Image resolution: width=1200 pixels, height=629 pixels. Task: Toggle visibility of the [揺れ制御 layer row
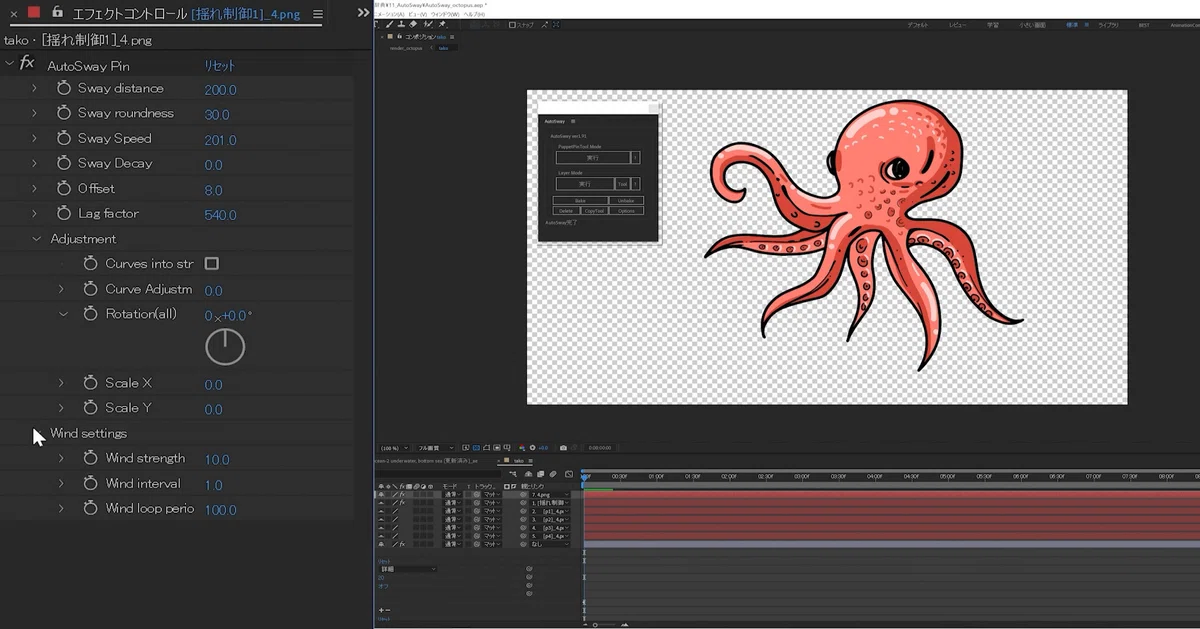click(380, 503)
